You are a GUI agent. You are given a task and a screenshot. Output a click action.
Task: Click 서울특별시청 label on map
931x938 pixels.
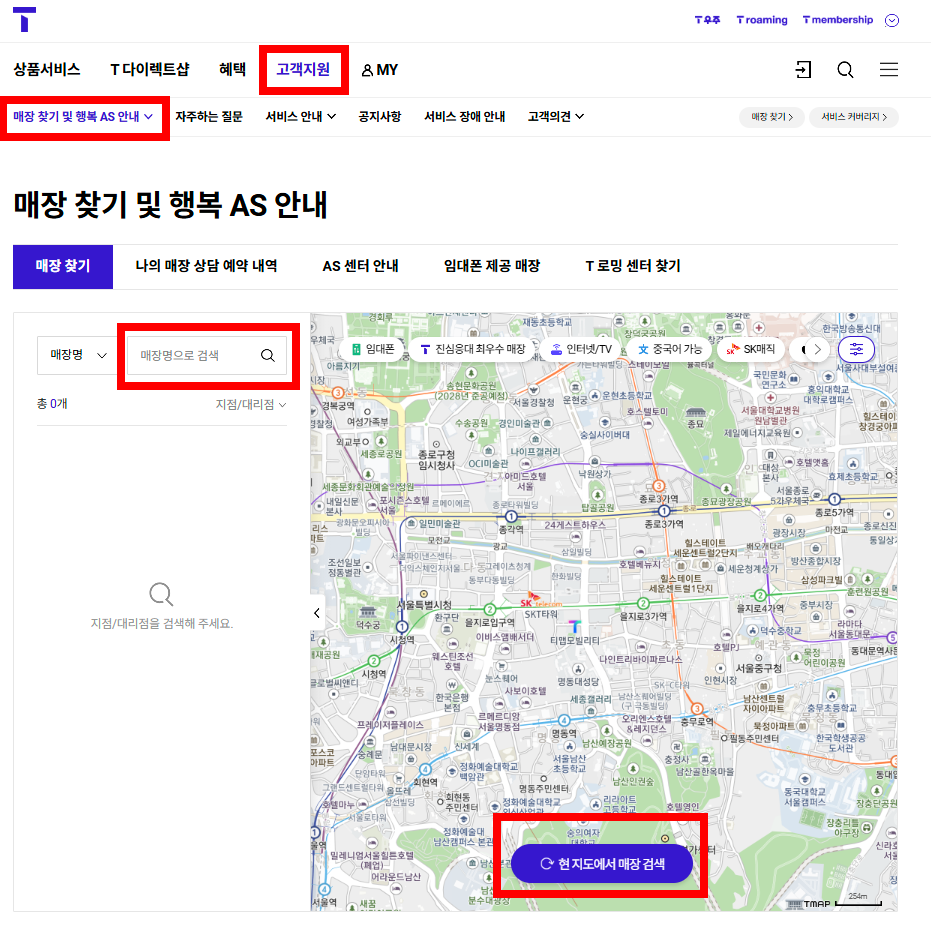pos(424,605)
